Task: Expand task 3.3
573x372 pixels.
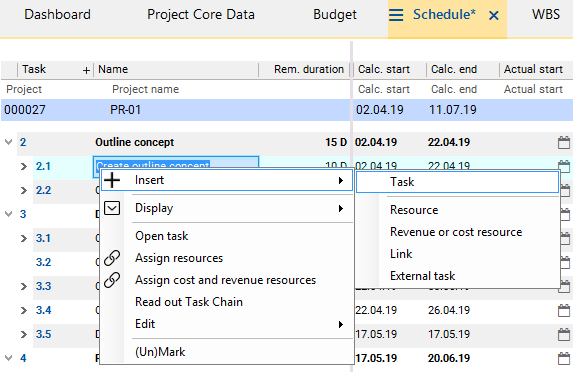Action: click(24, 286)
